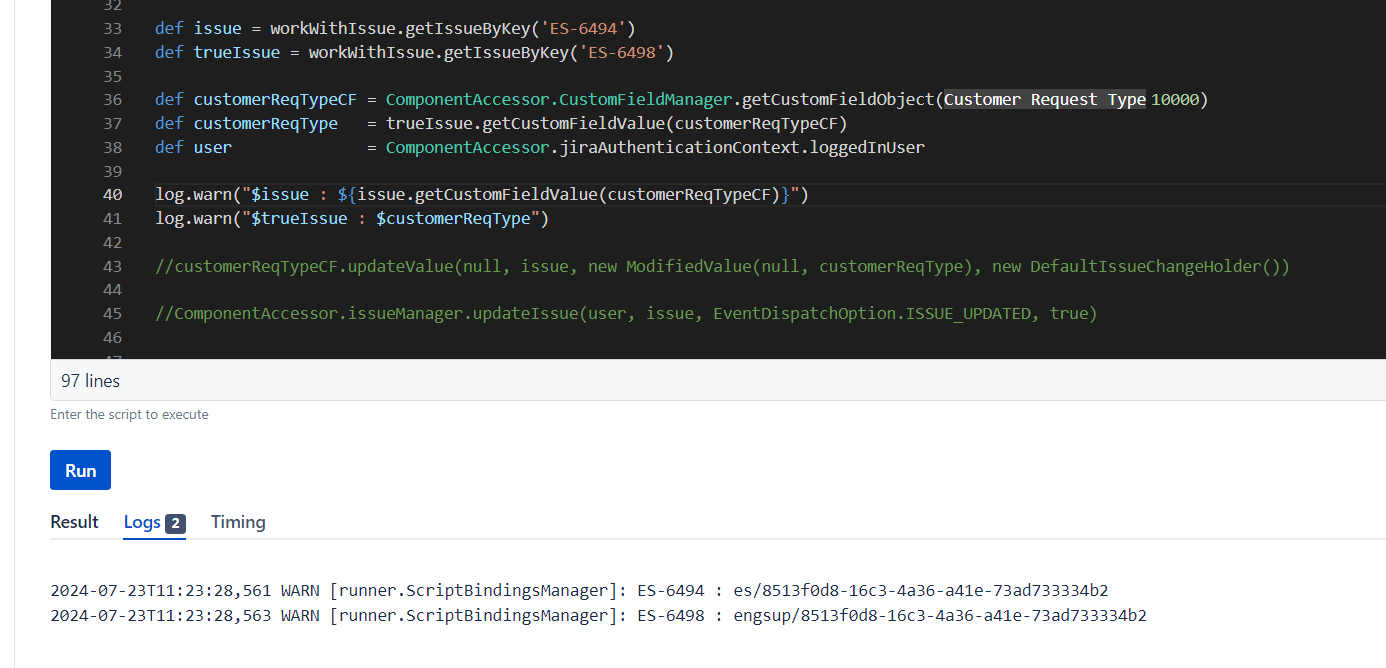Click the highlighted Customer Request Type text
This screenshot has height=668, width=1386.
point(1045,99)
